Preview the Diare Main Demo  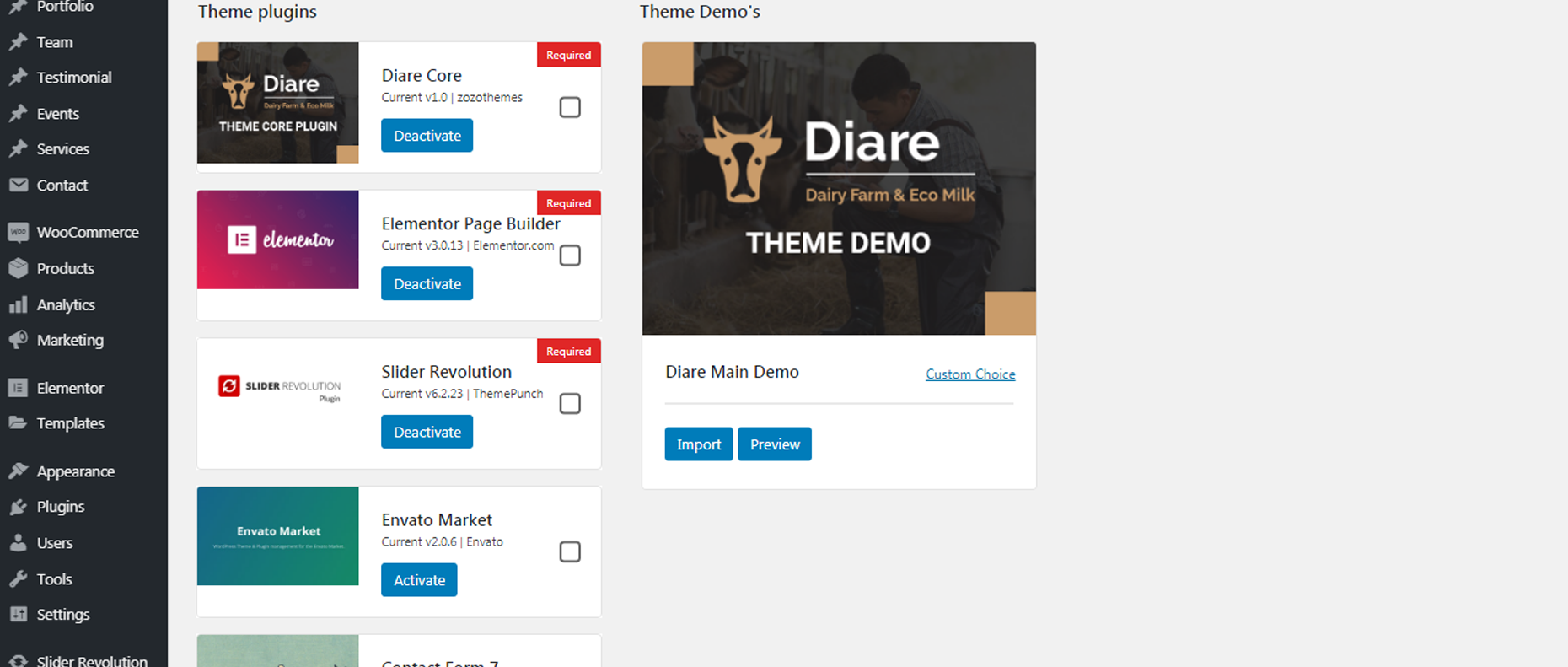(775, 444)
